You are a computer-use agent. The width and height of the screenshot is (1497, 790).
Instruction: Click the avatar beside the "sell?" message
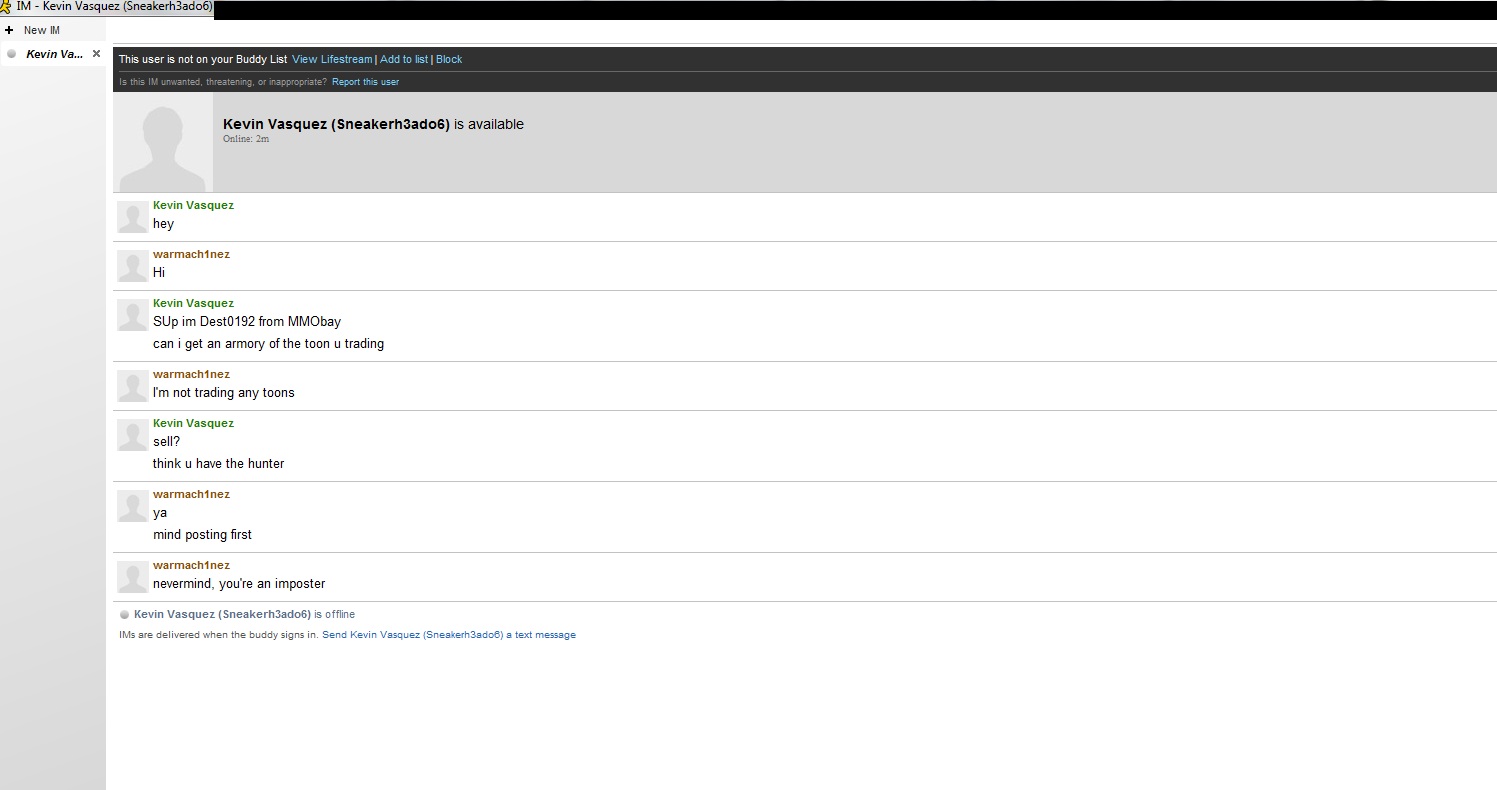(x=133, y=435)
